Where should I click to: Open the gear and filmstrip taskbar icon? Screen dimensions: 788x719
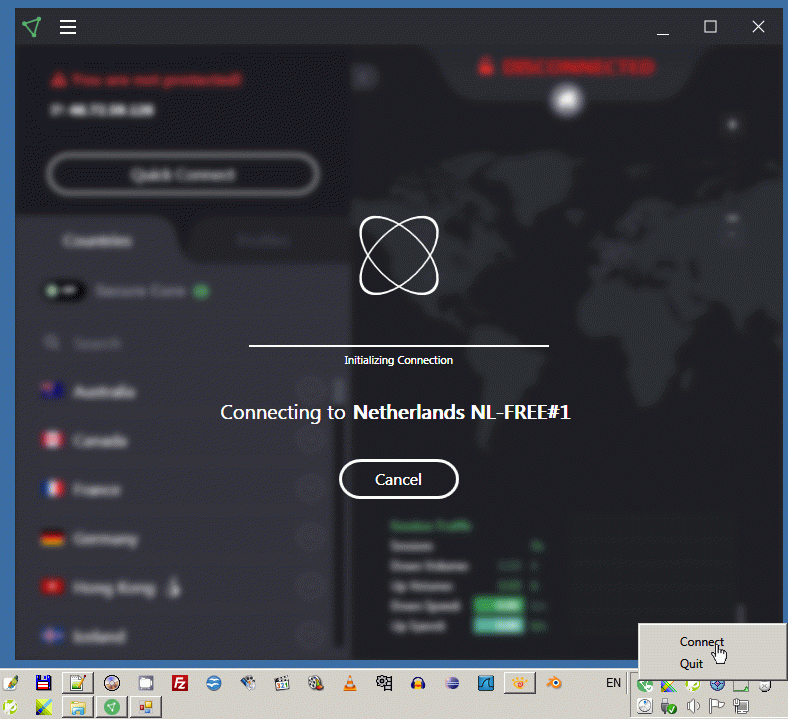(x=384, y=683)
